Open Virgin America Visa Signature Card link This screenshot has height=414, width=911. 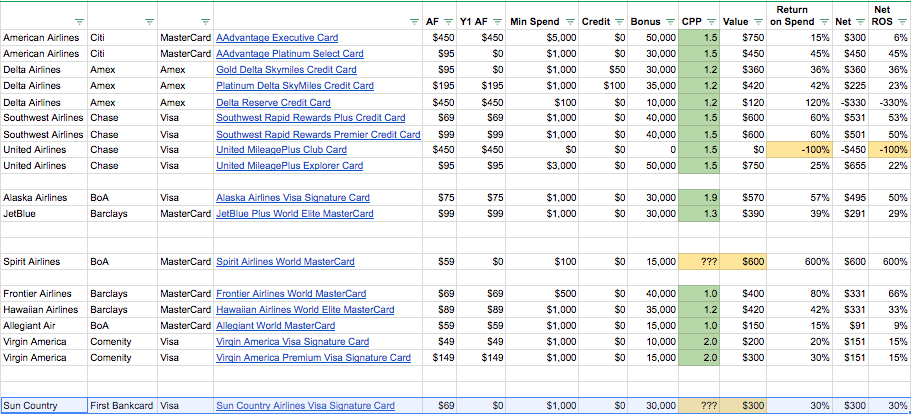pos(293,341)
